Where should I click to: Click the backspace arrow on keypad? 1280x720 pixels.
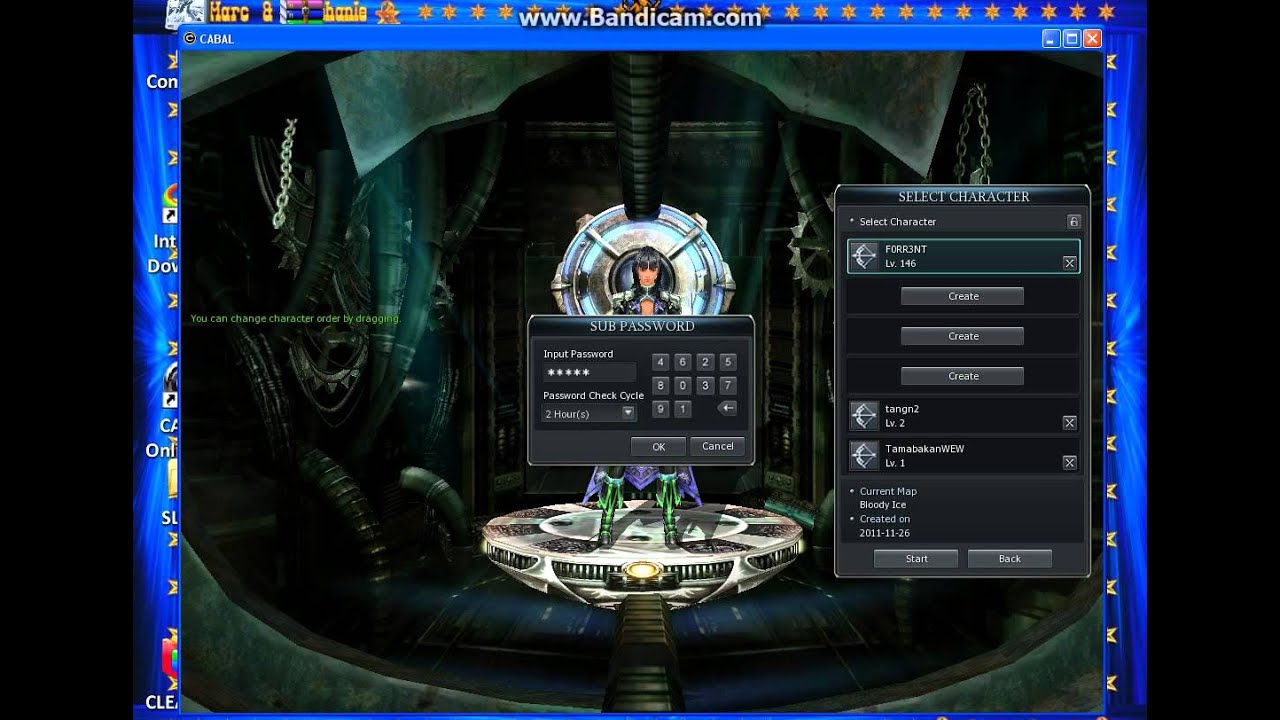728,408
